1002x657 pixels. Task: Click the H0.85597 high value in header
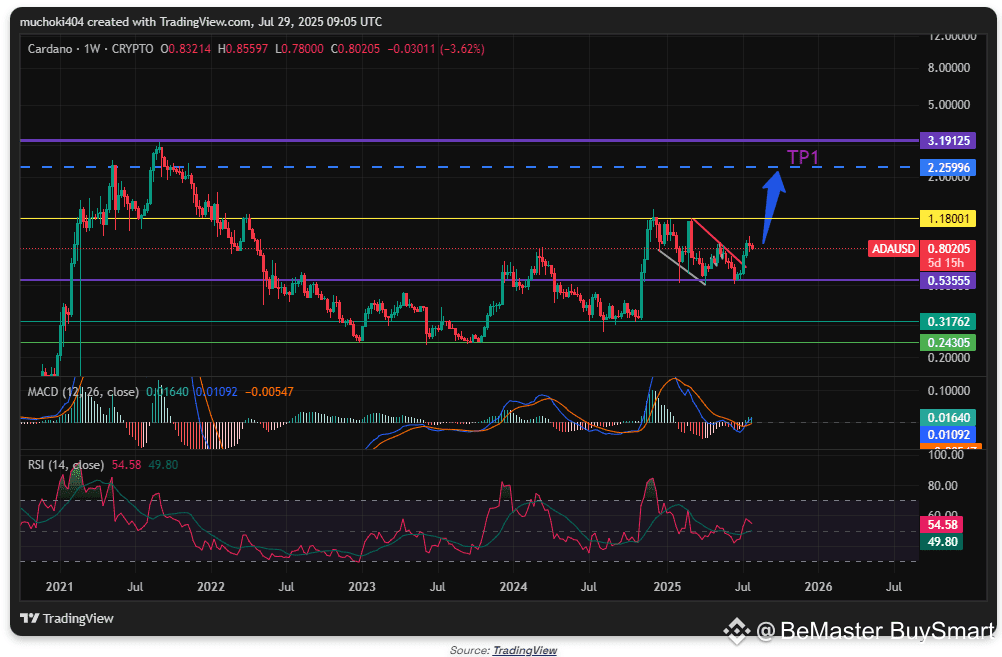click(x=243, y=49)
